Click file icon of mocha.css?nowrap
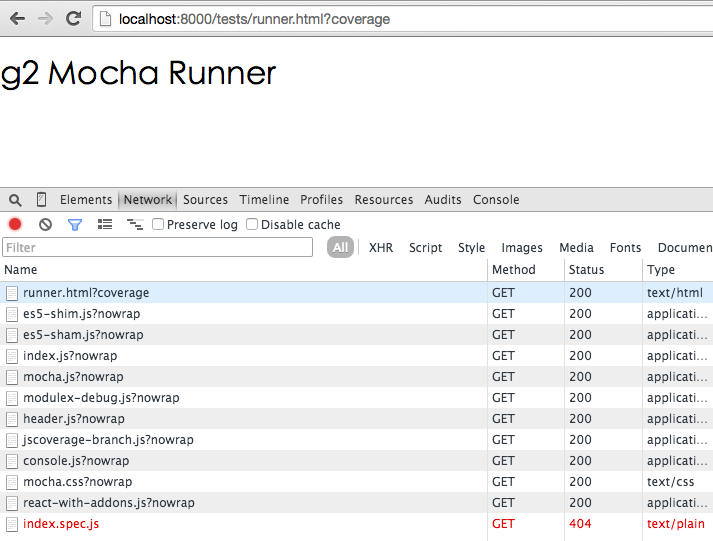713x541 pixels. [12, 482]
